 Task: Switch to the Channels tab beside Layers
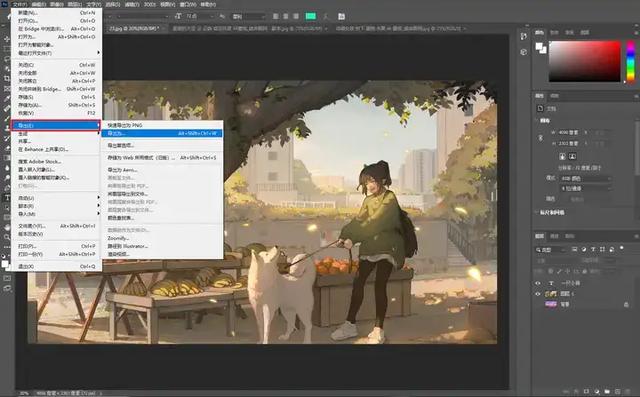point(554,236)
